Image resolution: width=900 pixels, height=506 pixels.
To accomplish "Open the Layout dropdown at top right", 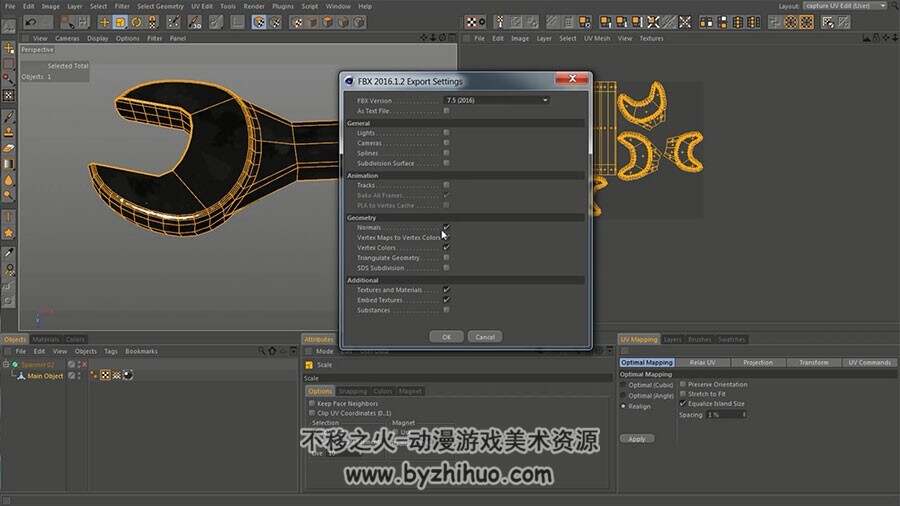I will pyautogui.click(x=844, y=6).
